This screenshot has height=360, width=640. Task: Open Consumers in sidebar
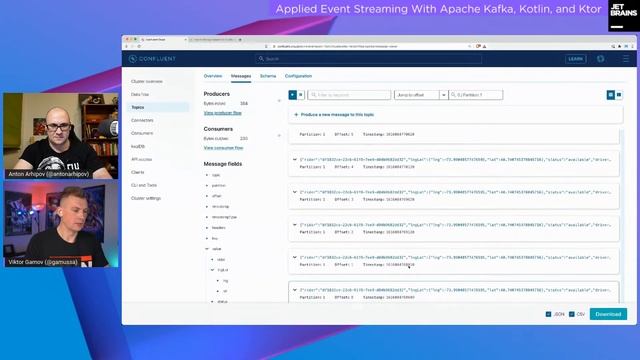point(142,133)
